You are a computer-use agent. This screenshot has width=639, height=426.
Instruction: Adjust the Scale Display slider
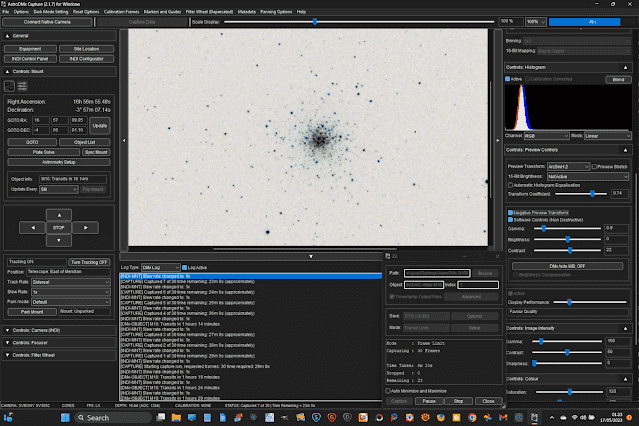tap(315, 20)
